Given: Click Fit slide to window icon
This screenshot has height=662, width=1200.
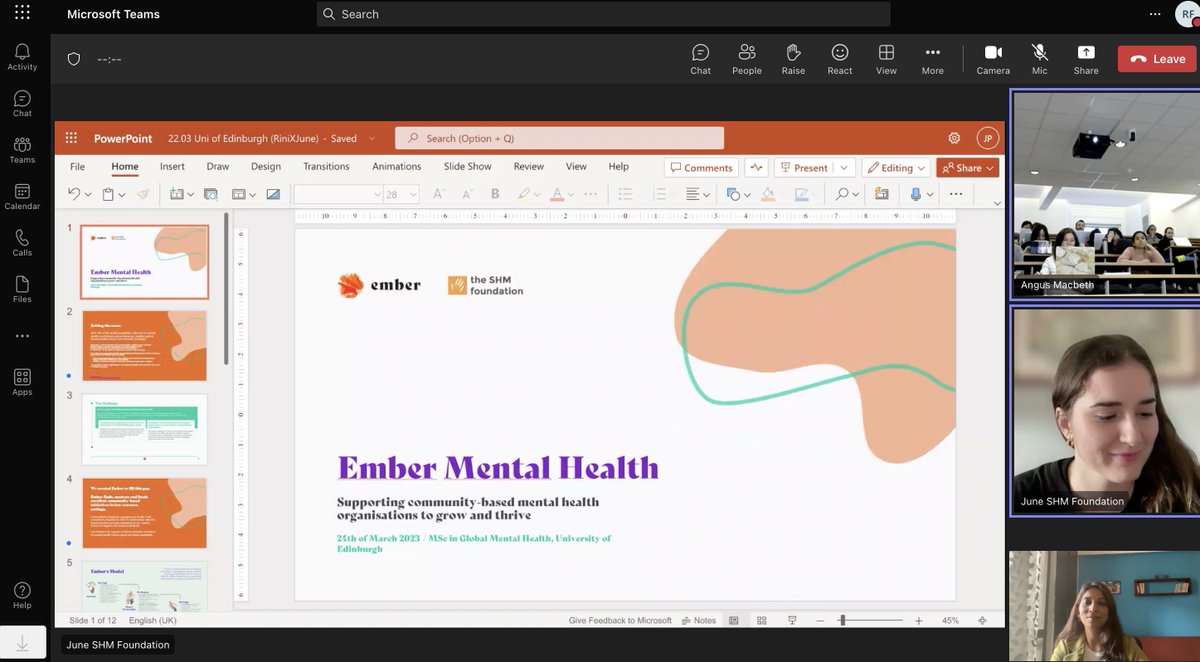Looking at the screenshot, I should coord(982,620).
